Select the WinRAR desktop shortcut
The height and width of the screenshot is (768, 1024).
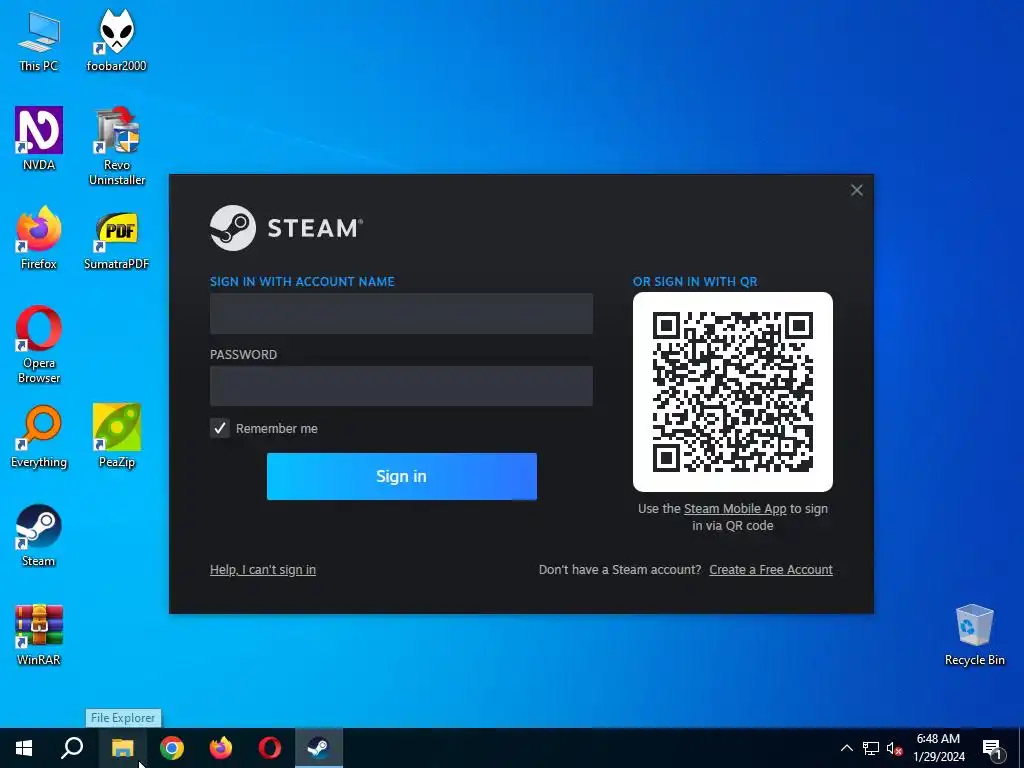pos(39,634)
